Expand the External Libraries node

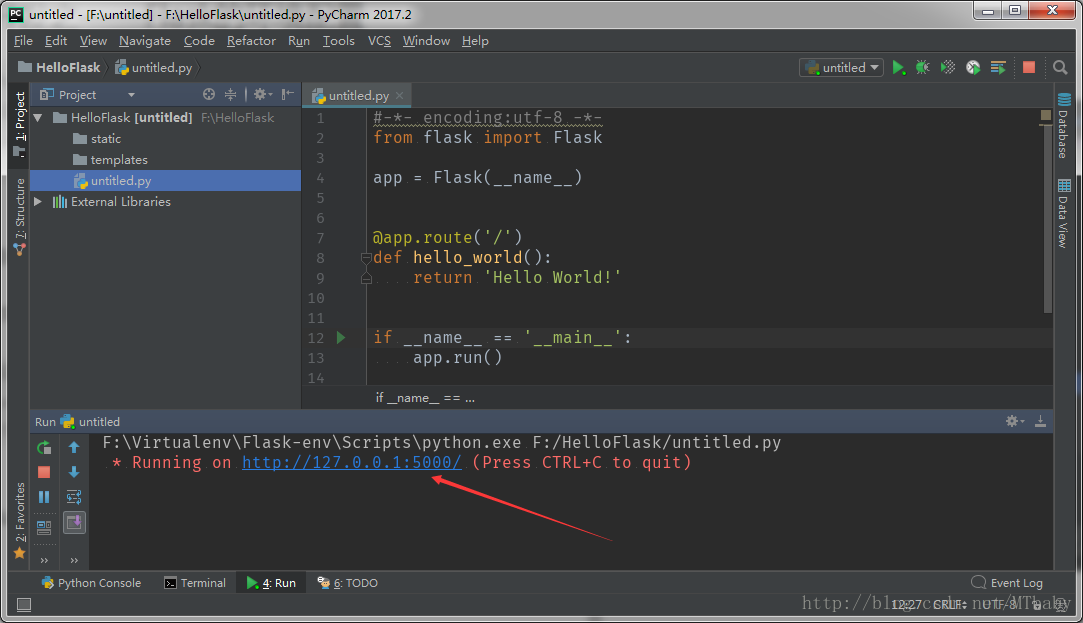click(38, 202)
